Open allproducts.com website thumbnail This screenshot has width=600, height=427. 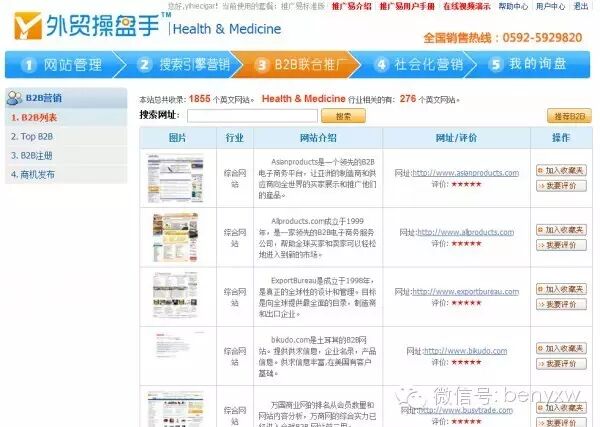pos(176,238)
